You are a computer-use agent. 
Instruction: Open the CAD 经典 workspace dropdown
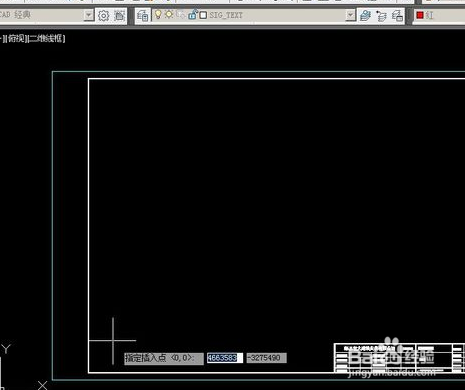tap(88, 15)
